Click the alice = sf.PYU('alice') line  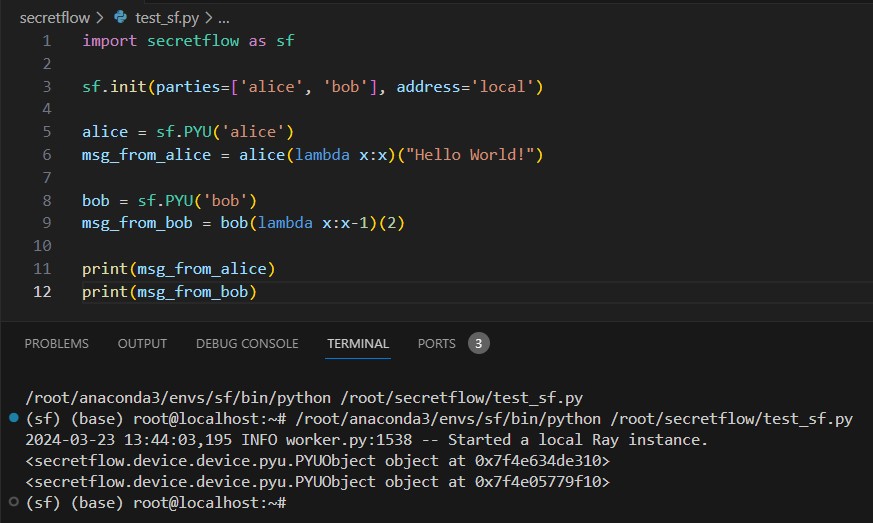coord(188,132)
